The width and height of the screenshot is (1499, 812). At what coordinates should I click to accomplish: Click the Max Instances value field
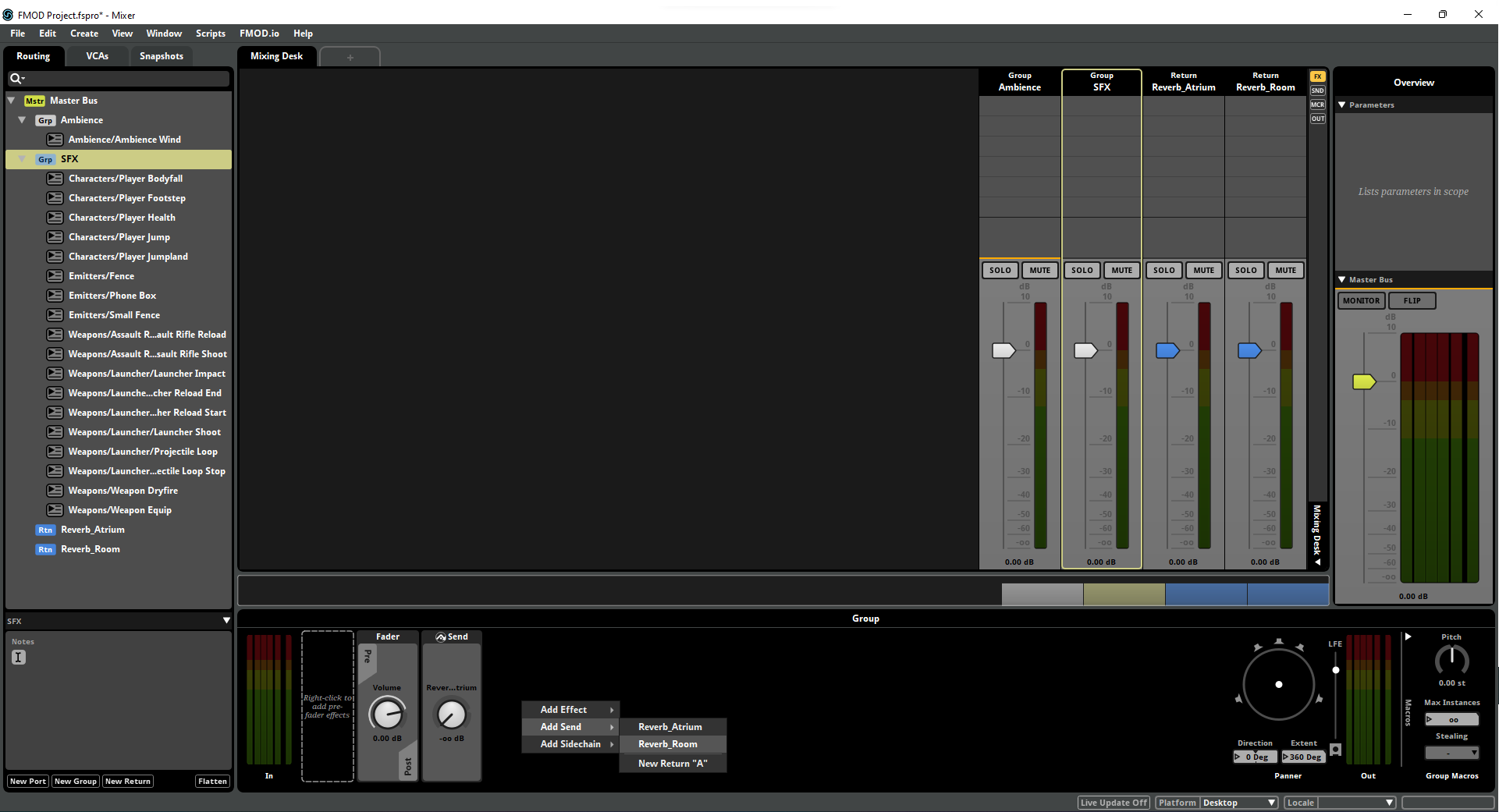(x=1452, y=719)
